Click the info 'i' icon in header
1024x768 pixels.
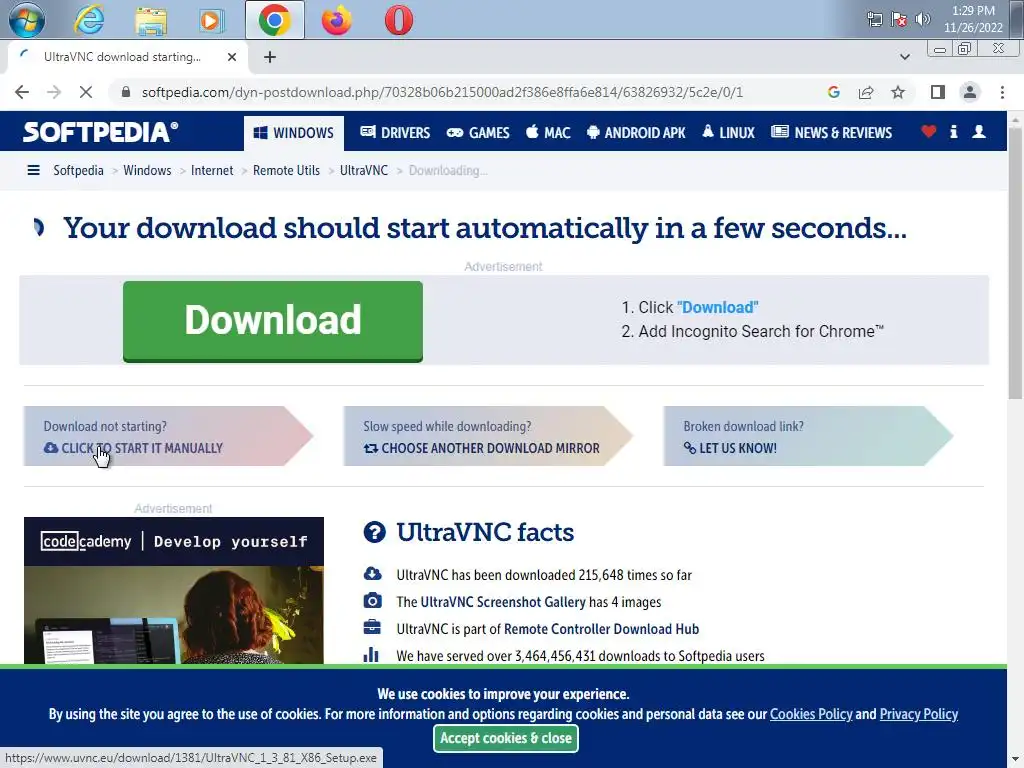tap(953, 131)
